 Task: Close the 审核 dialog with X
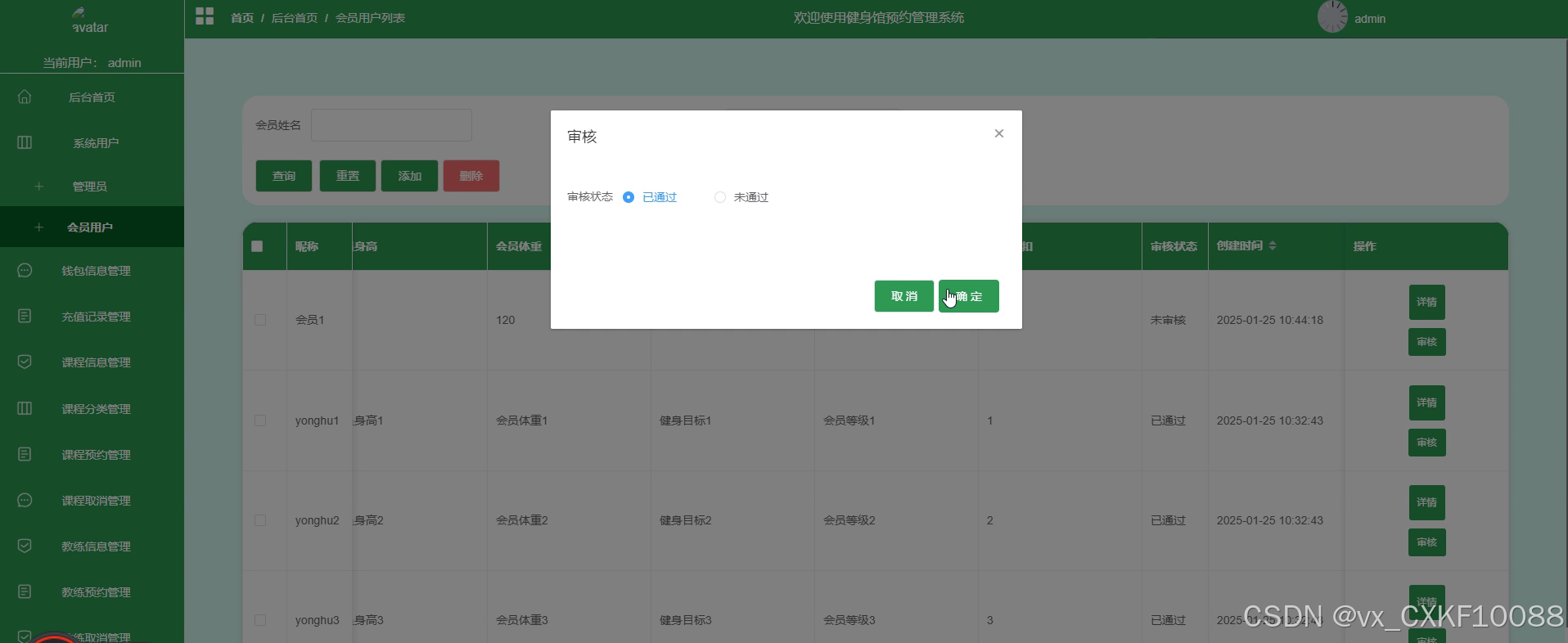click(998, 133)
